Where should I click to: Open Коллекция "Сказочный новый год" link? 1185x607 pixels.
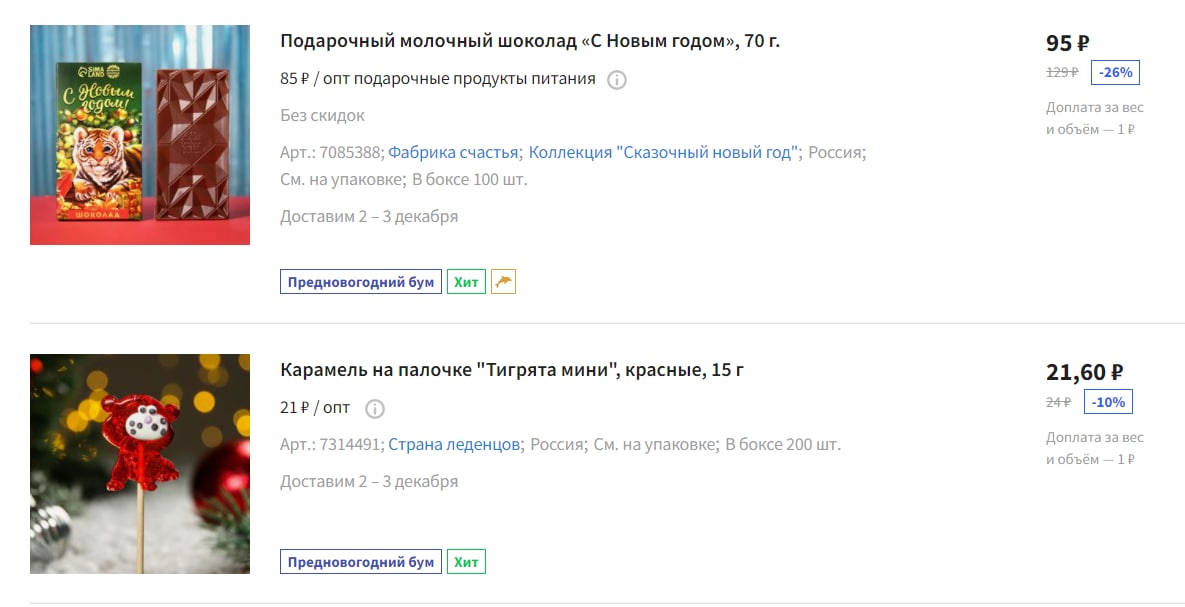pos(664,152)
